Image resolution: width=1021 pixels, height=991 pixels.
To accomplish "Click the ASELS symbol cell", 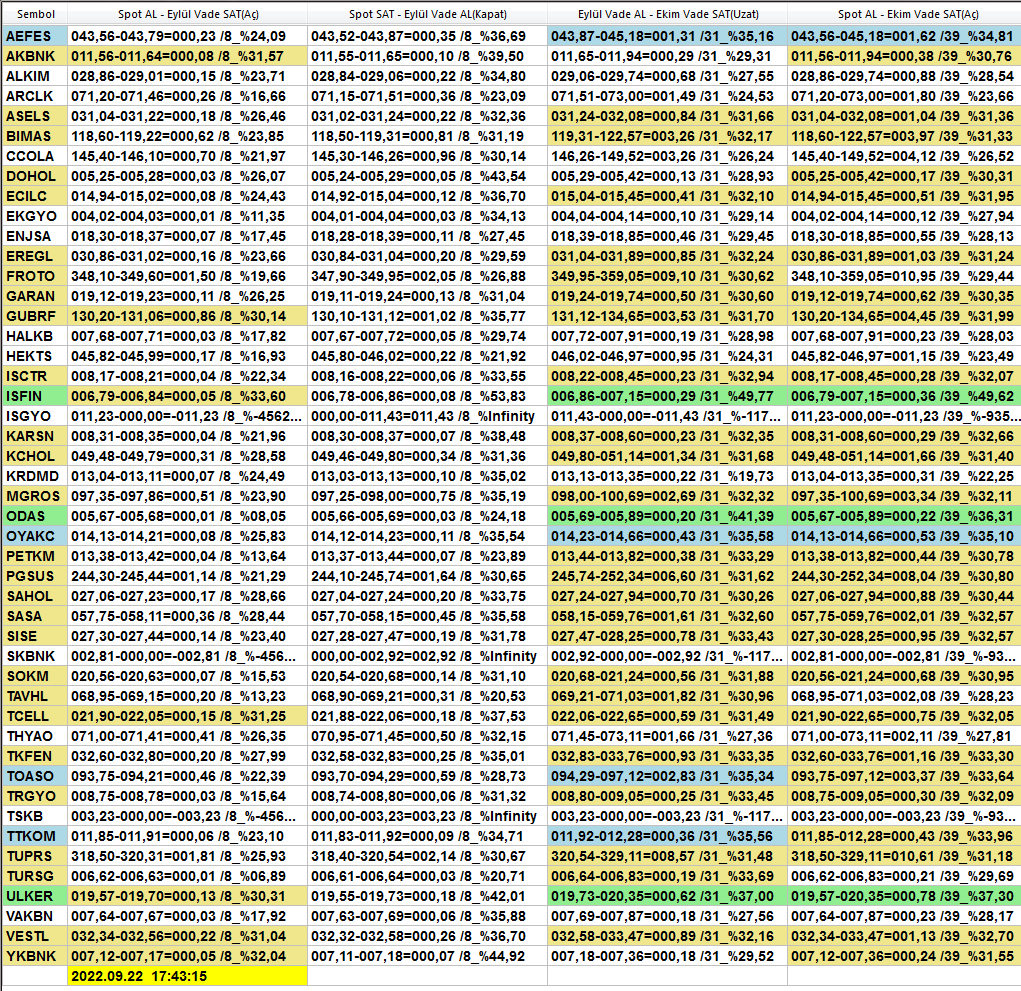I will pyautogui.click(x=35, y=117).
